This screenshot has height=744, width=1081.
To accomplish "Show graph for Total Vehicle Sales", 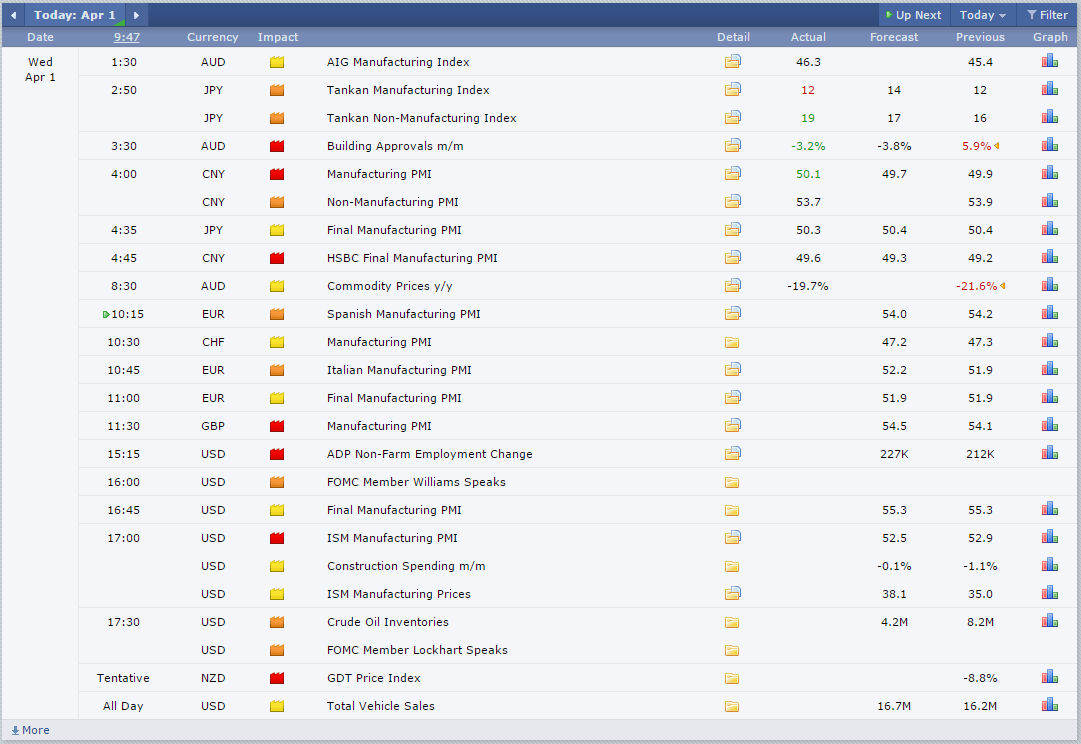I will [x=1049, y=705].
